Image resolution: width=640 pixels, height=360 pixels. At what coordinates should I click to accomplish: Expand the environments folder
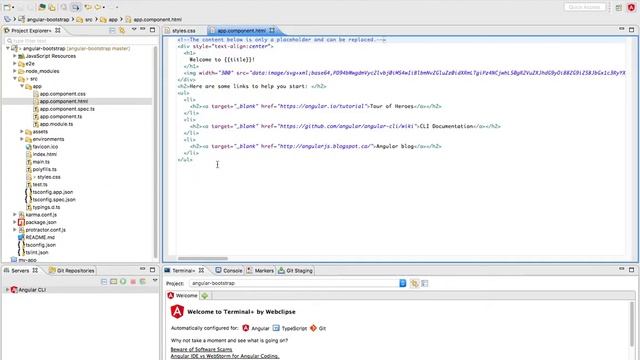(22, 139)
